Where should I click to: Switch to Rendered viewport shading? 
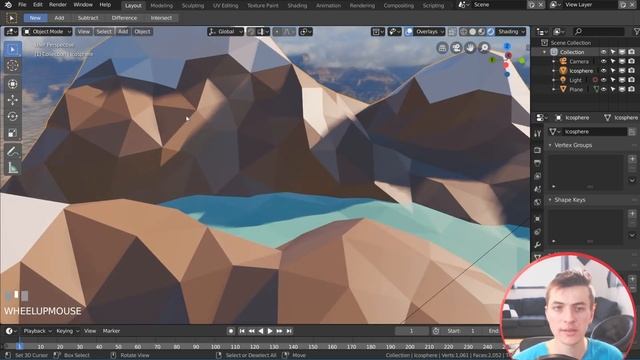coord(491,31)
